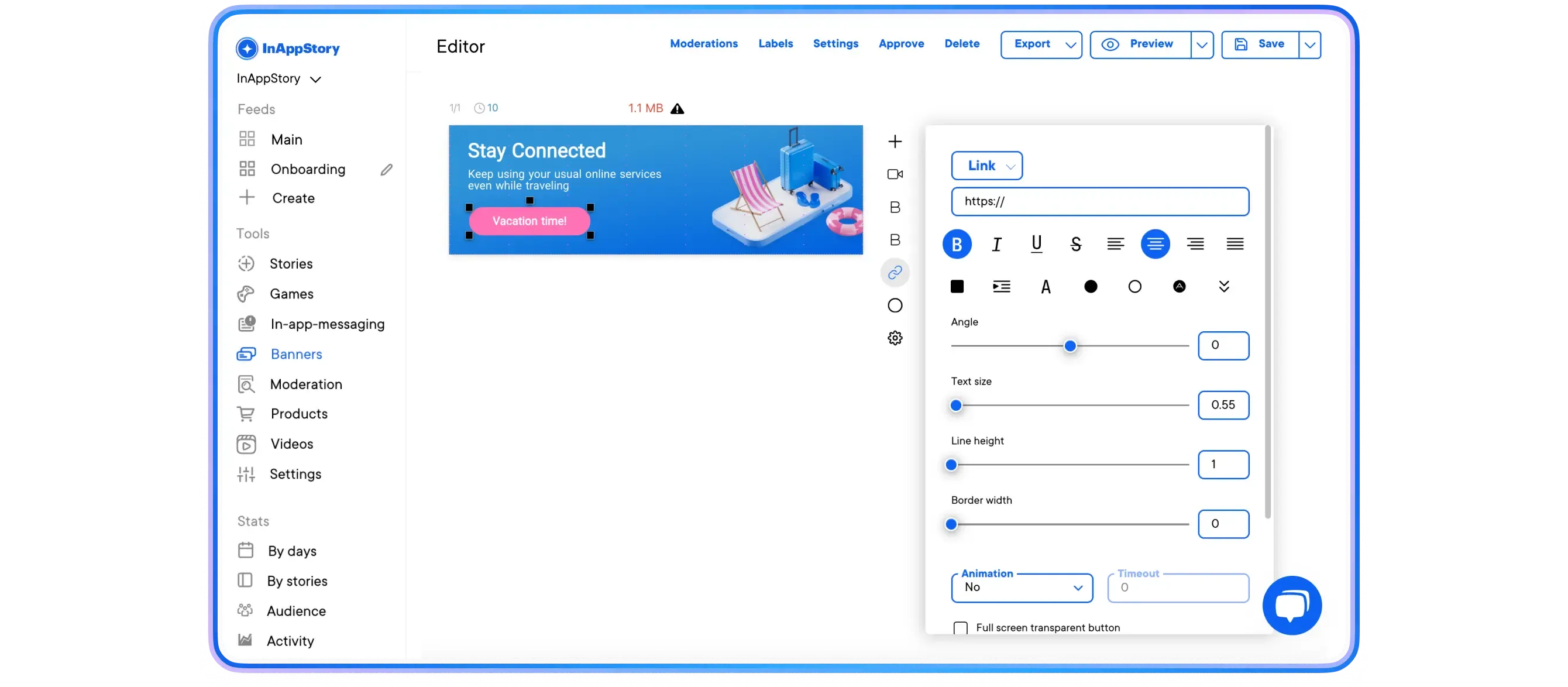
Task: Click the Preview button
Action: click(1140, 44)
